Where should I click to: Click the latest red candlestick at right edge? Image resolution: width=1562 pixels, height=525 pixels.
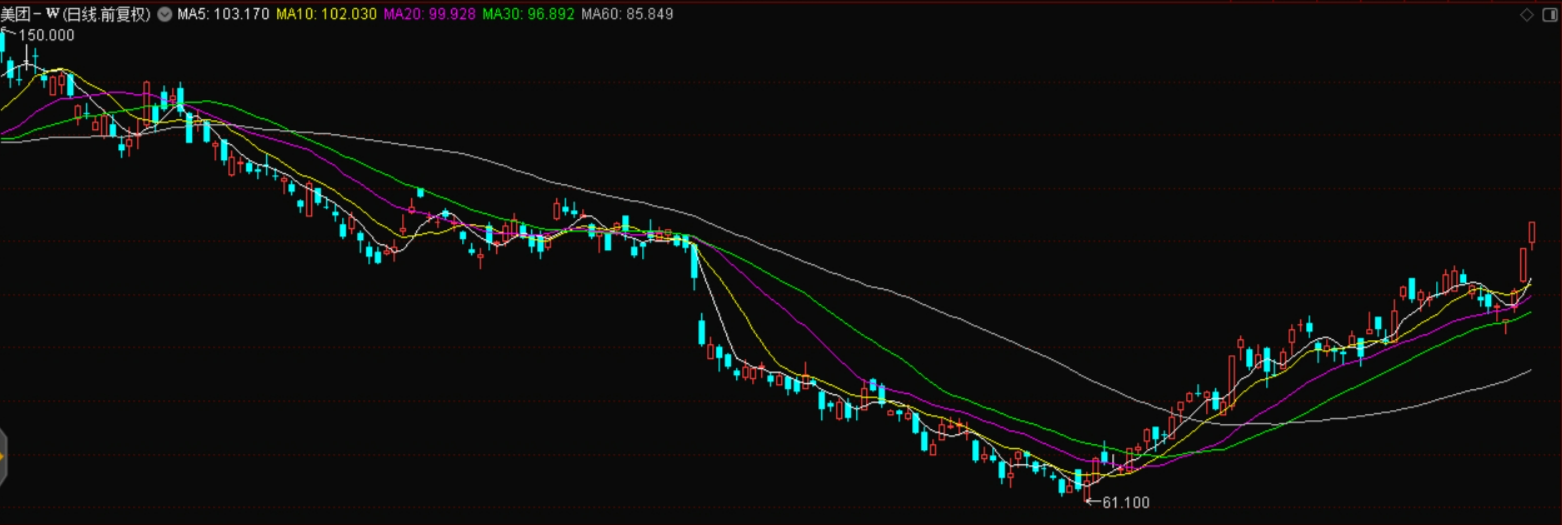coord(1532,235)
